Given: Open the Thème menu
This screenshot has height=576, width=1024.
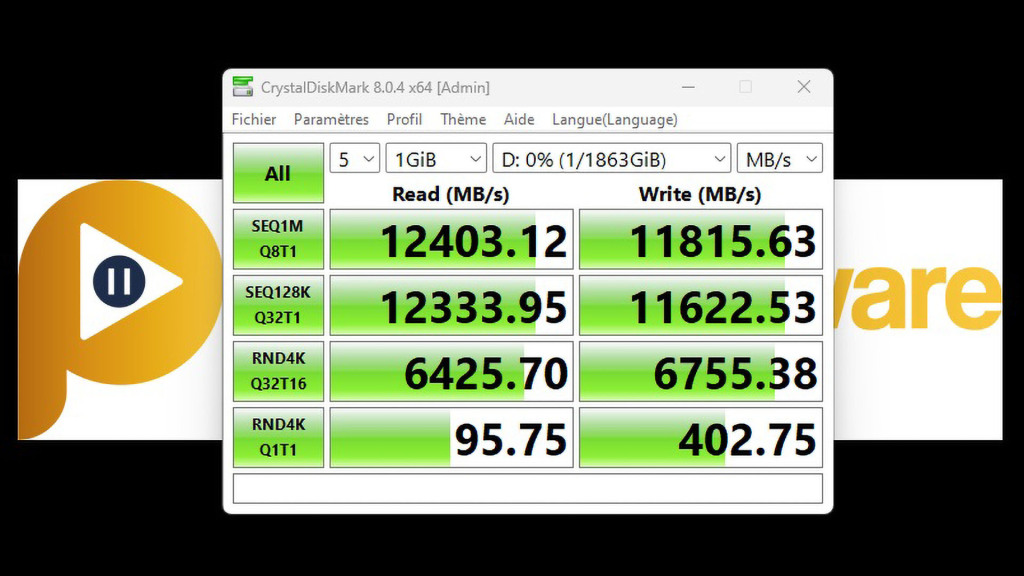Looking at the screenshot, I should coord(463,119).
